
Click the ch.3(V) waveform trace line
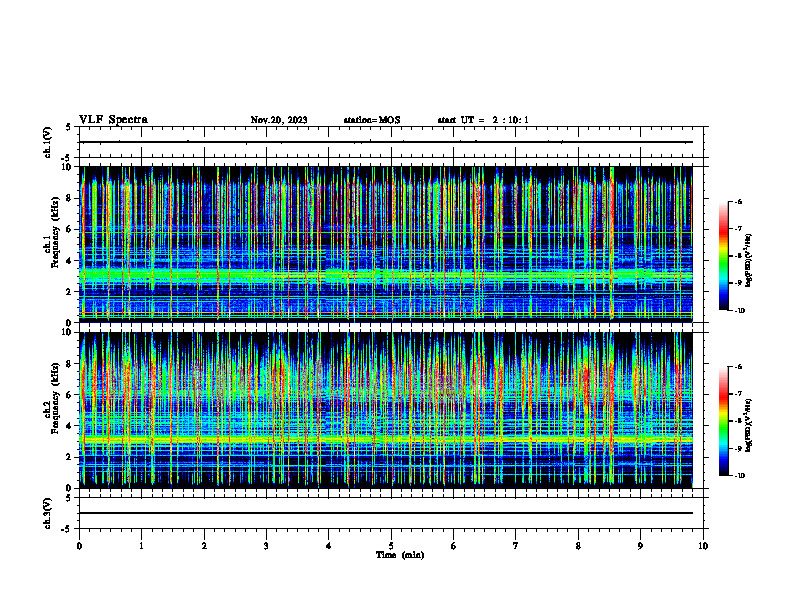tap(386, 513)
